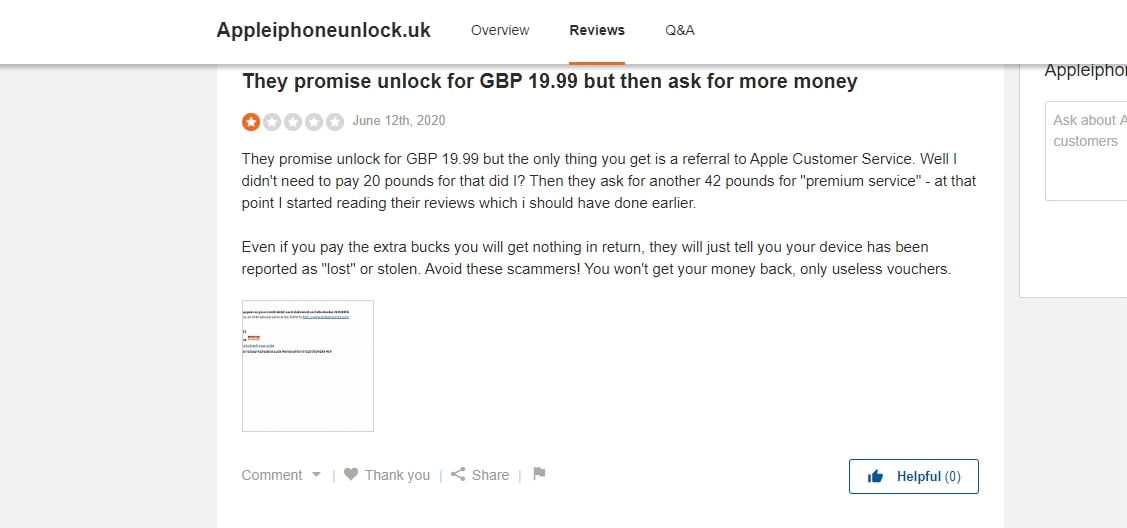Click the truncated Appleiphon sidebar heading
The width and height of the screenshot is (1127, 528).
click(1085, 70)
